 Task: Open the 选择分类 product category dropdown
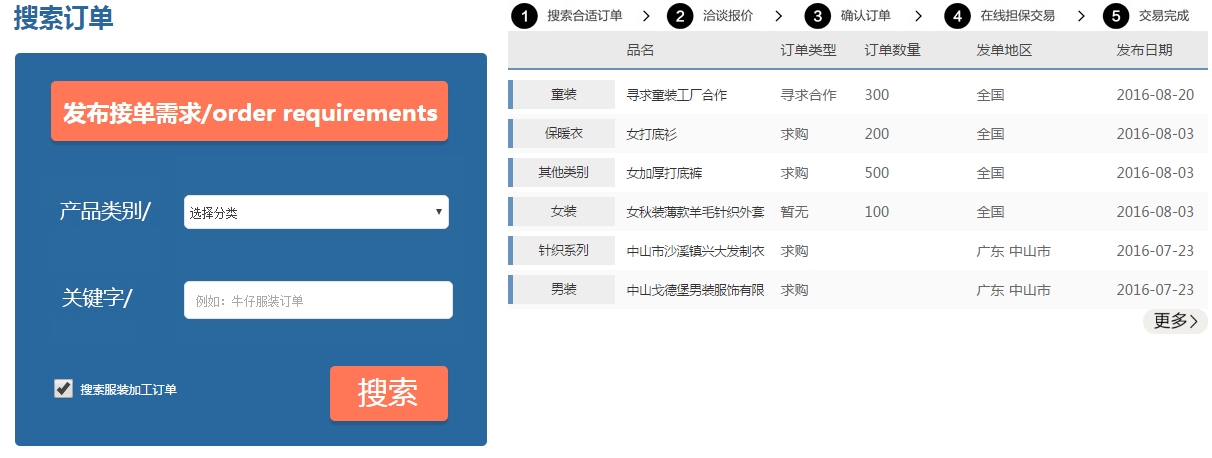(316, 212)
